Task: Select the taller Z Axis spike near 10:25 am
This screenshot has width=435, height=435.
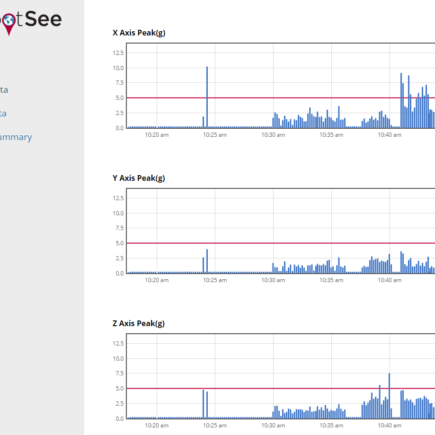Action: 203,404
